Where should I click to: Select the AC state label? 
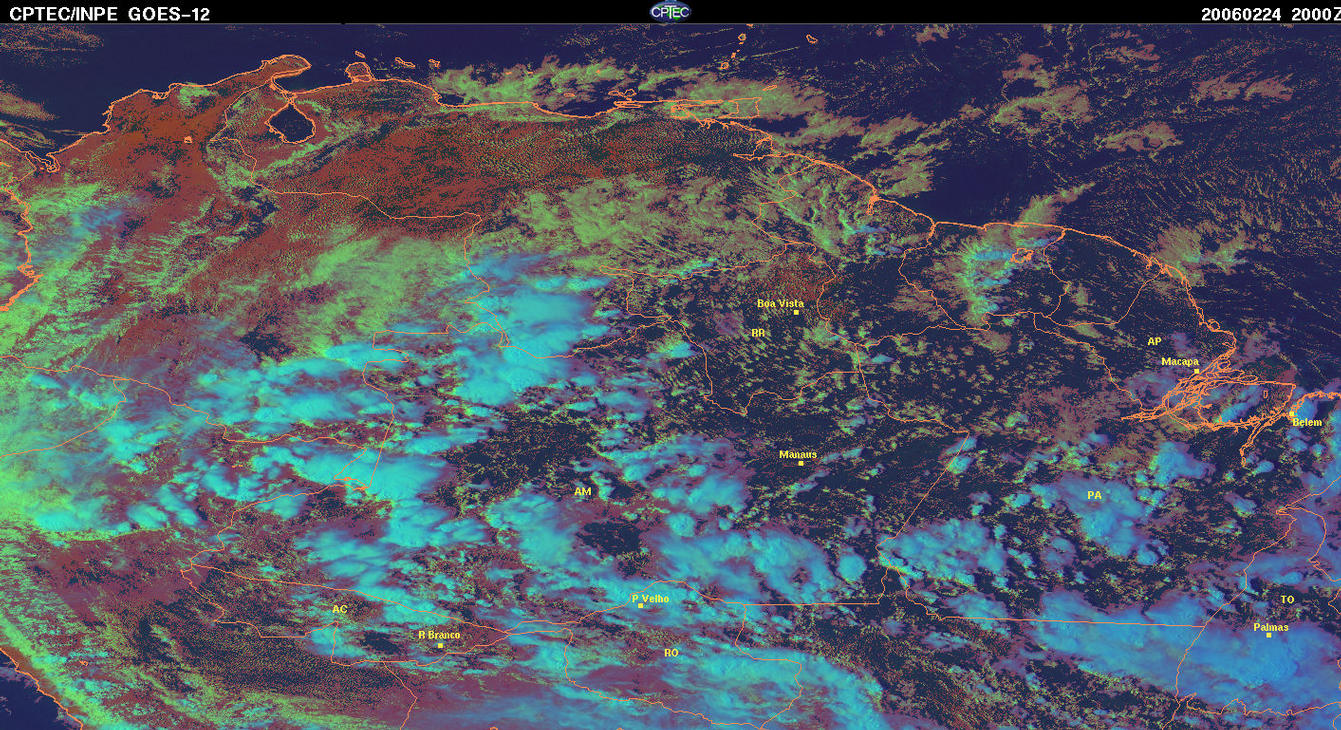(339, 609)
